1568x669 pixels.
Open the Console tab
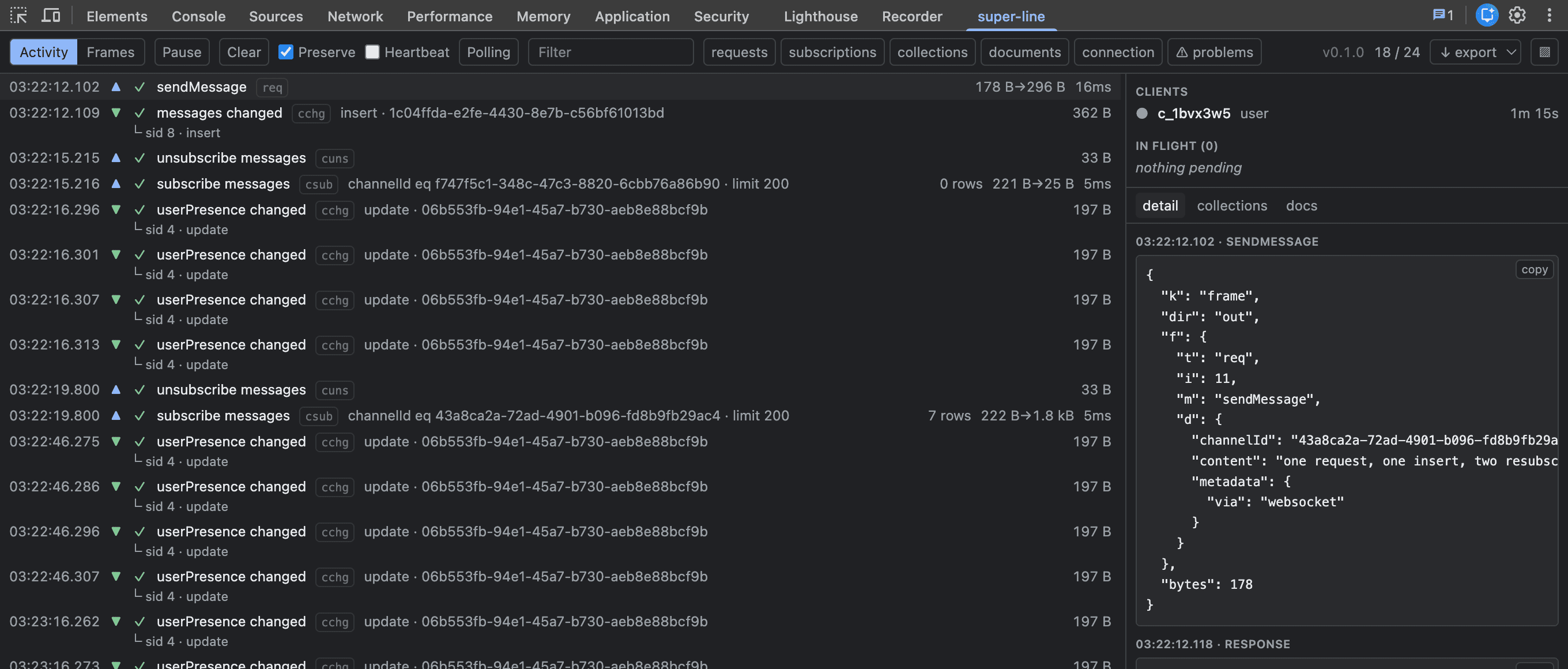pyautogui.click(x=198, y=16)
